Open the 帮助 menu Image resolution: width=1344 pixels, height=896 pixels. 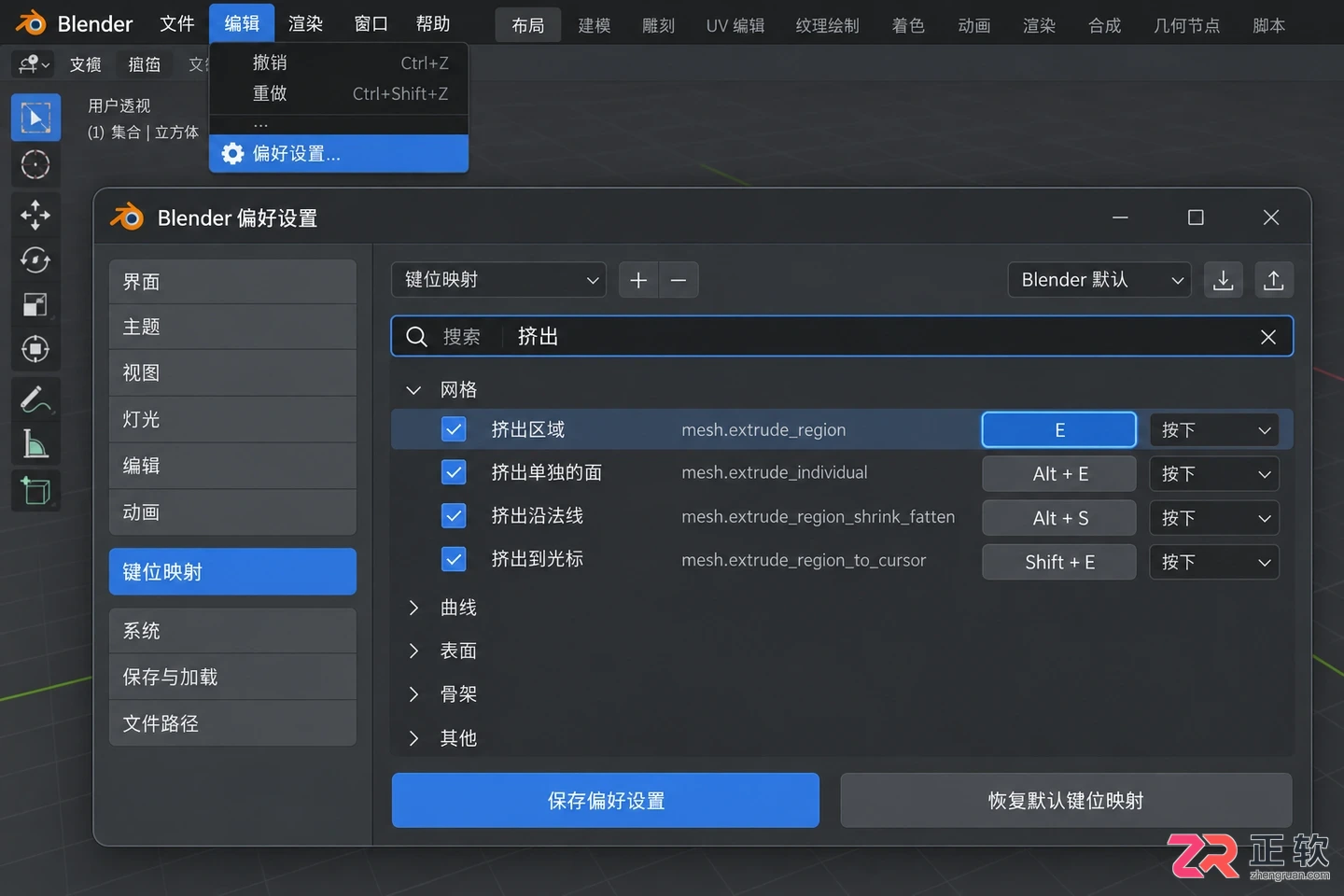click(x=433, y=23)
